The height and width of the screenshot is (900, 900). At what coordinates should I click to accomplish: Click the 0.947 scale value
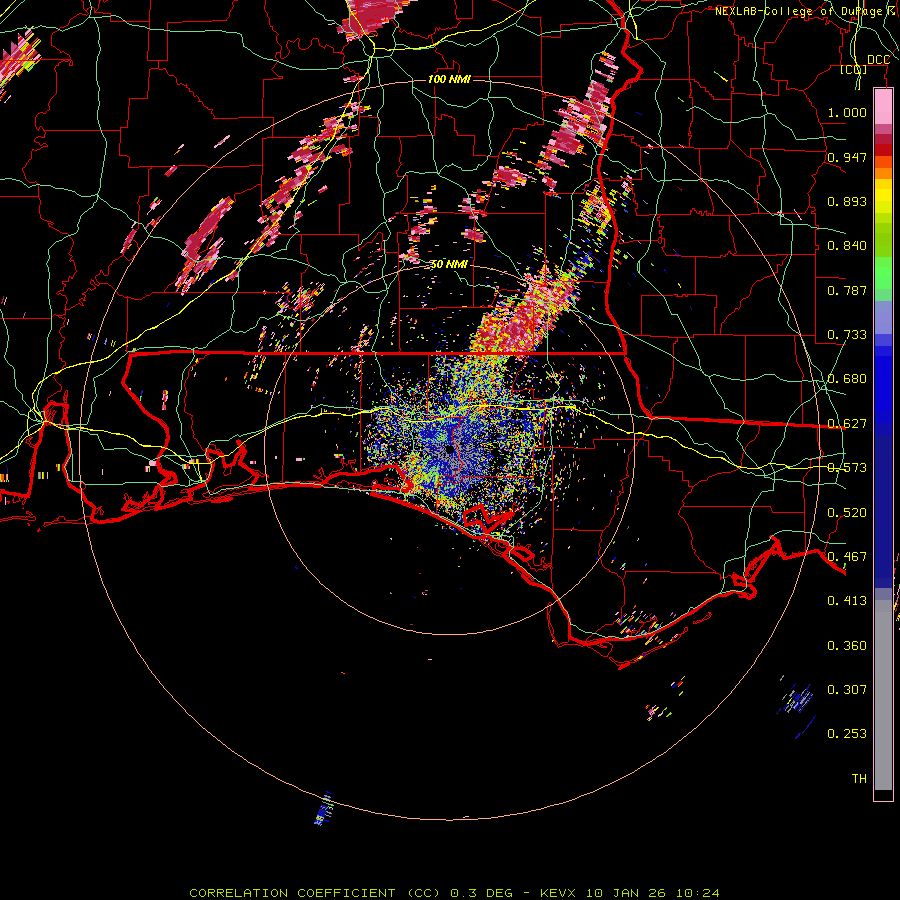847,157
